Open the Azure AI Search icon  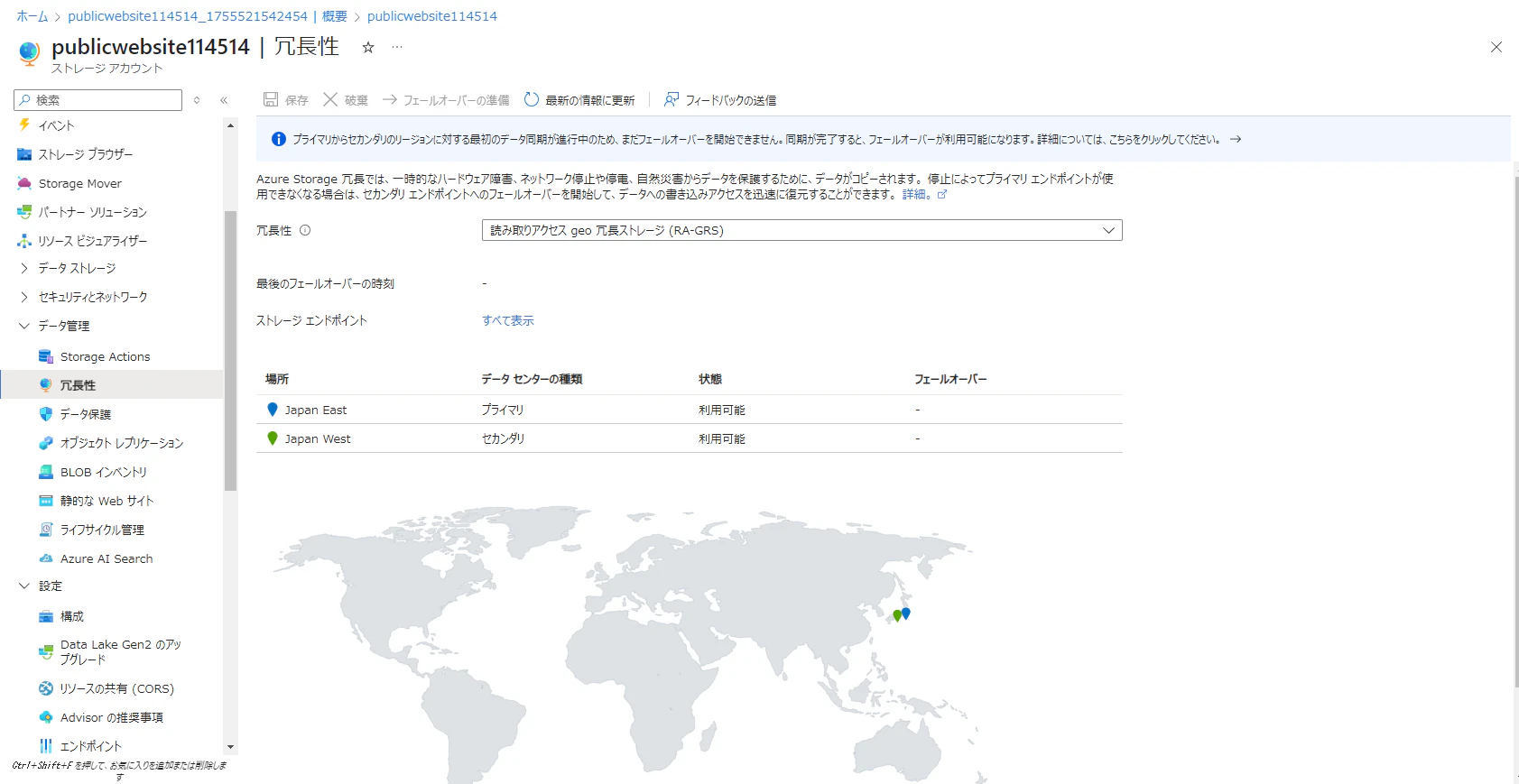pyautogui.click(x=46, y=558)
